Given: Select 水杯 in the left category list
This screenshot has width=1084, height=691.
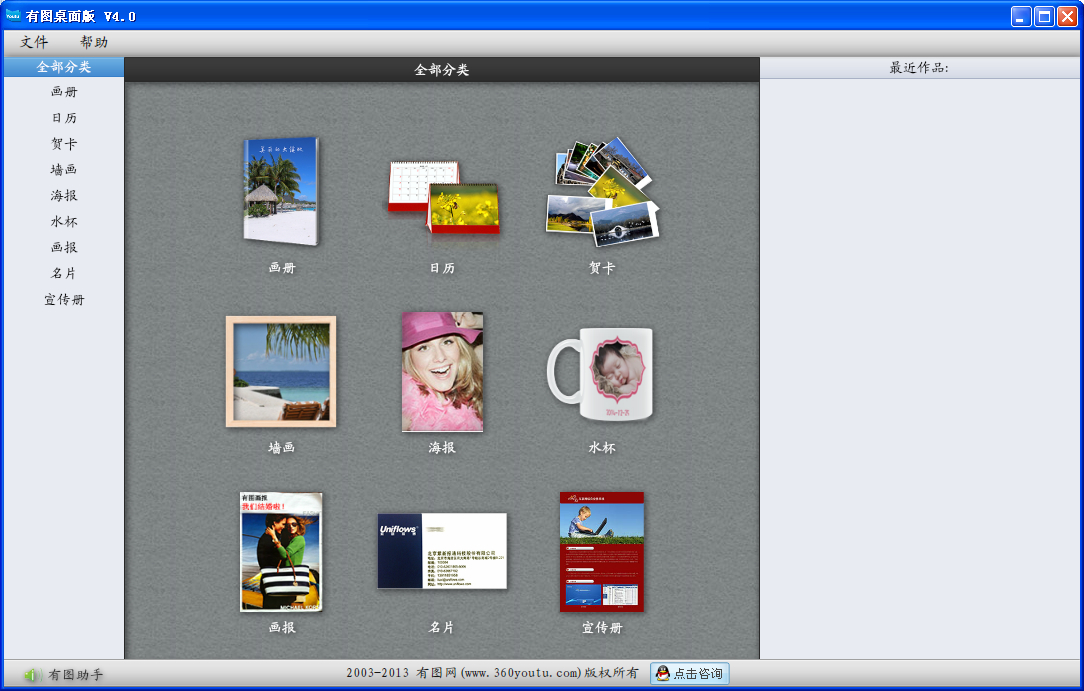Looking at the screenshot, I should (64, 222).
